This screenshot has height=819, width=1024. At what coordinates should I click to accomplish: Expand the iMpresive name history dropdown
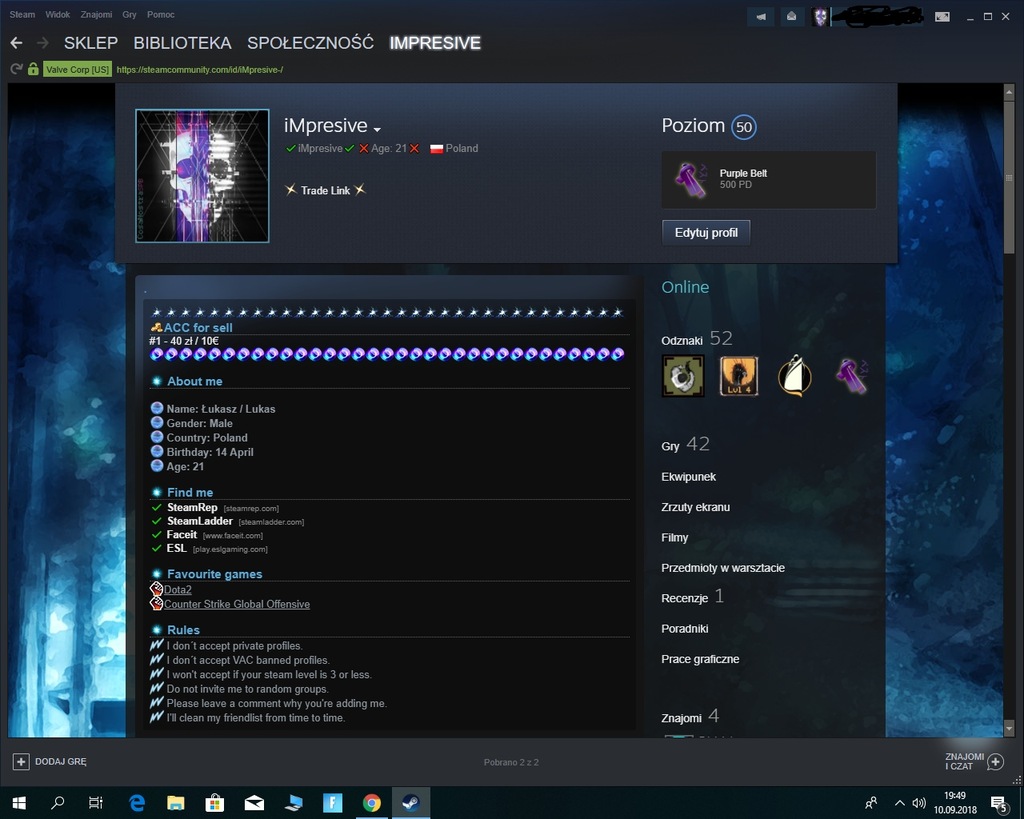377,129
